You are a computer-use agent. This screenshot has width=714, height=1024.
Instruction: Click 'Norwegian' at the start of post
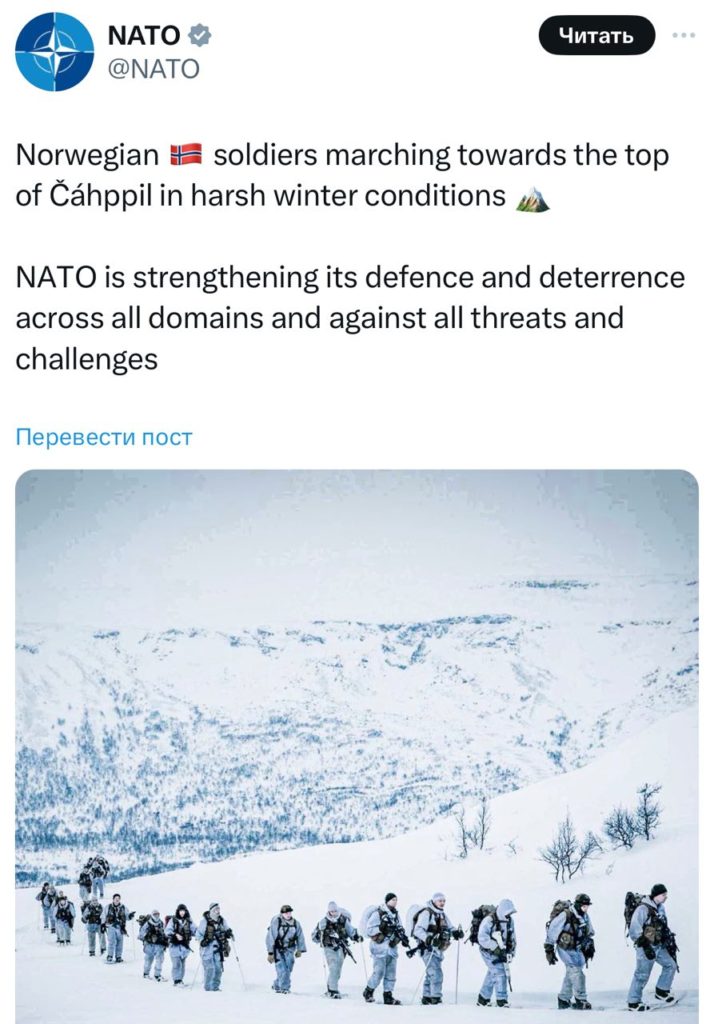tap(88, 157)
